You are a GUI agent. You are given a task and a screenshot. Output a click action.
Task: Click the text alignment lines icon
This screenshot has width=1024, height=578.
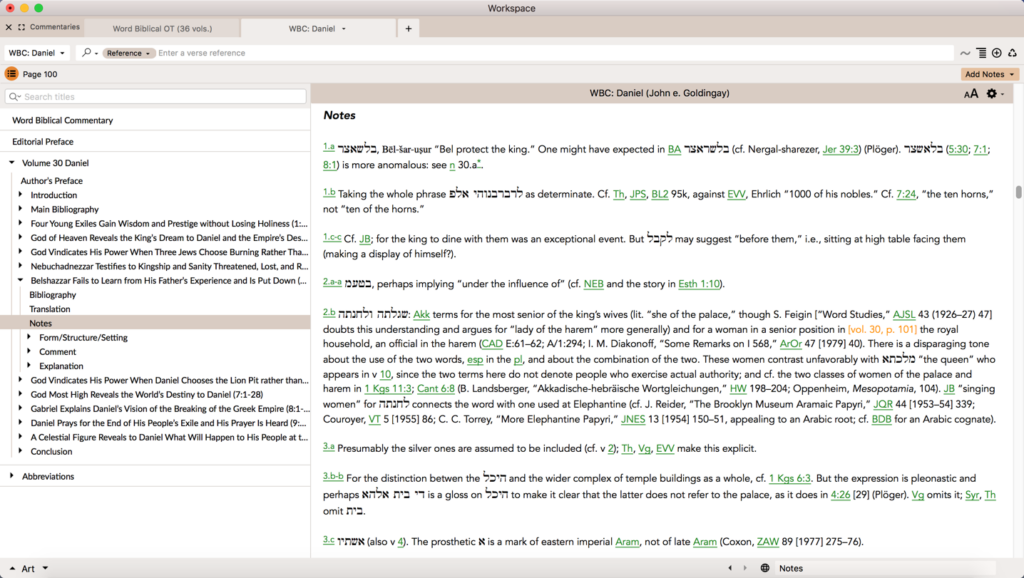[x=981, y=53]
